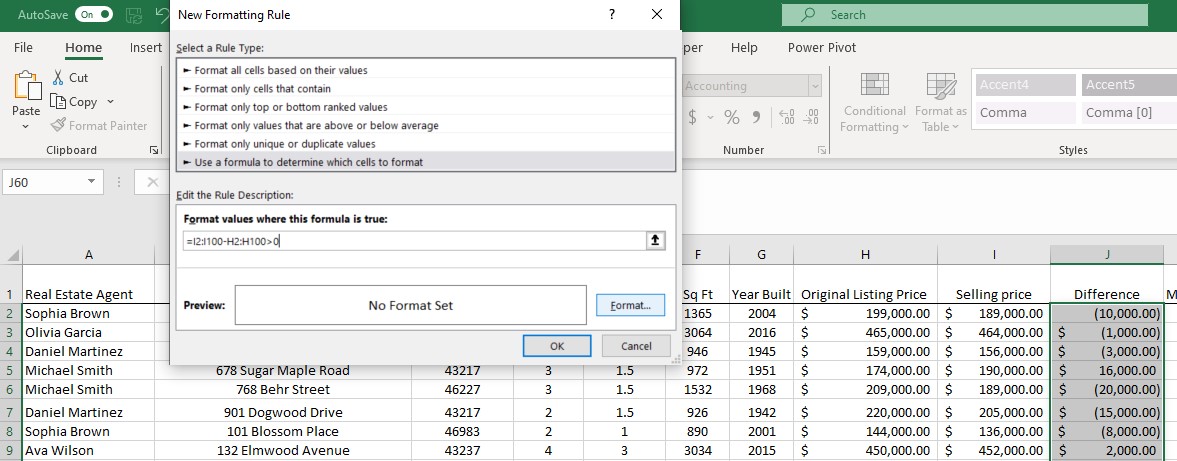This screenshot has width=1177, height=461.
Task: Click the Format... button
Action: (630, 305)
